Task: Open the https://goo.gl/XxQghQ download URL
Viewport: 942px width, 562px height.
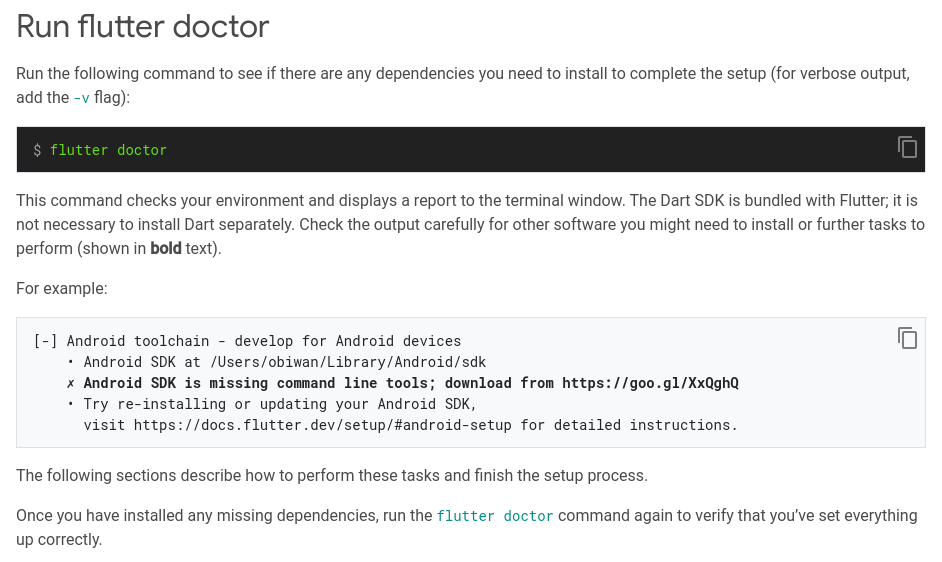Action: [x=650, y=383]
